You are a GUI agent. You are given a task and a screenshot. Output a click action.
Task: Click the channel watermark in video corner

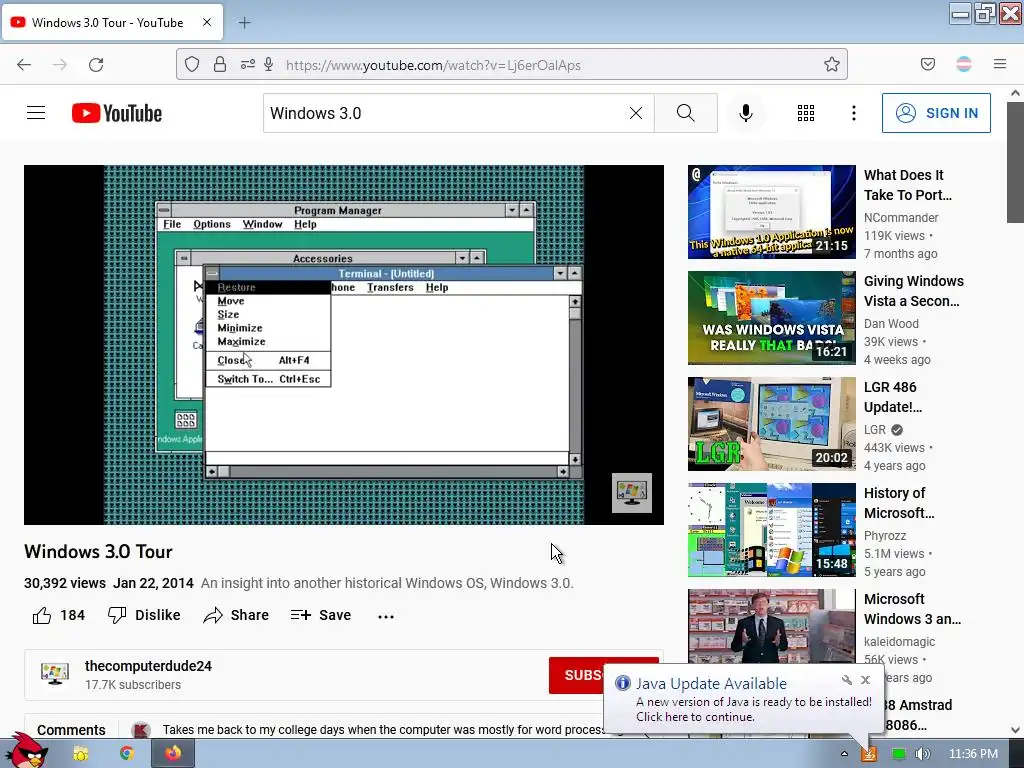tap(632, 493)
